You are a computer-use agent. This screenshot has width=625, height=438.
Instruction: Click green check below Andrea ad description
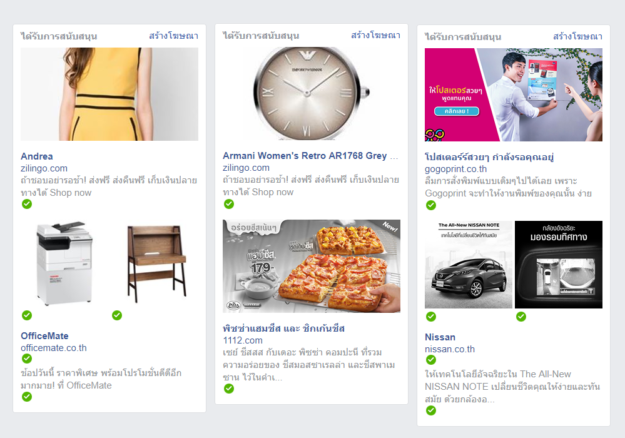27,204
